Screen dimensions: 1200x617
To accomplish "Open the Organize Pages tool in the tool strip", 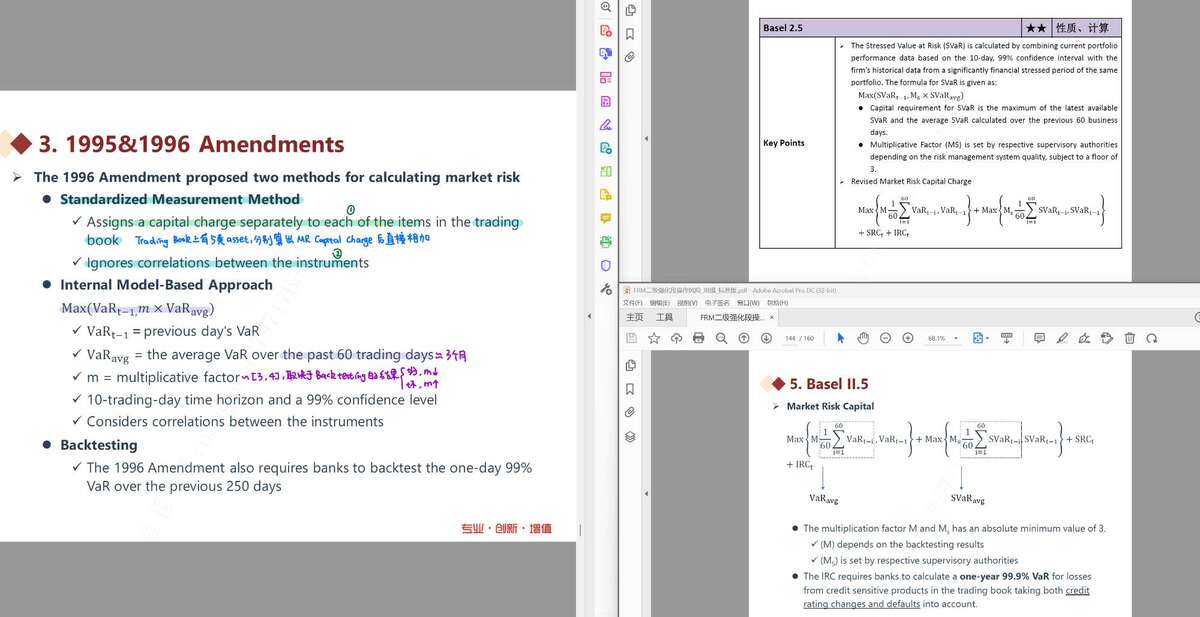I will point(605,78).
